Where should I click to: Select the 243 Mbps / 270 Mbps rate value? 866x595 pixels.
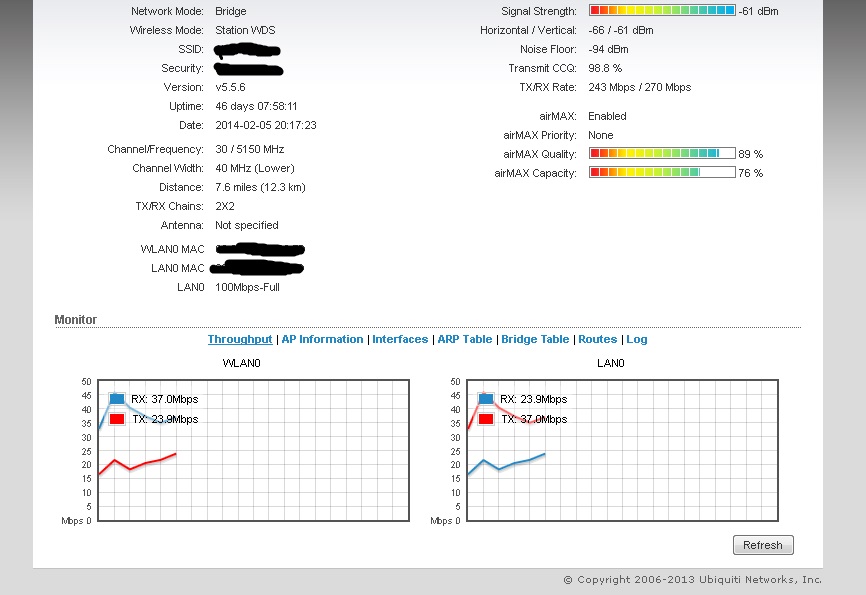[x=639, y=87]
